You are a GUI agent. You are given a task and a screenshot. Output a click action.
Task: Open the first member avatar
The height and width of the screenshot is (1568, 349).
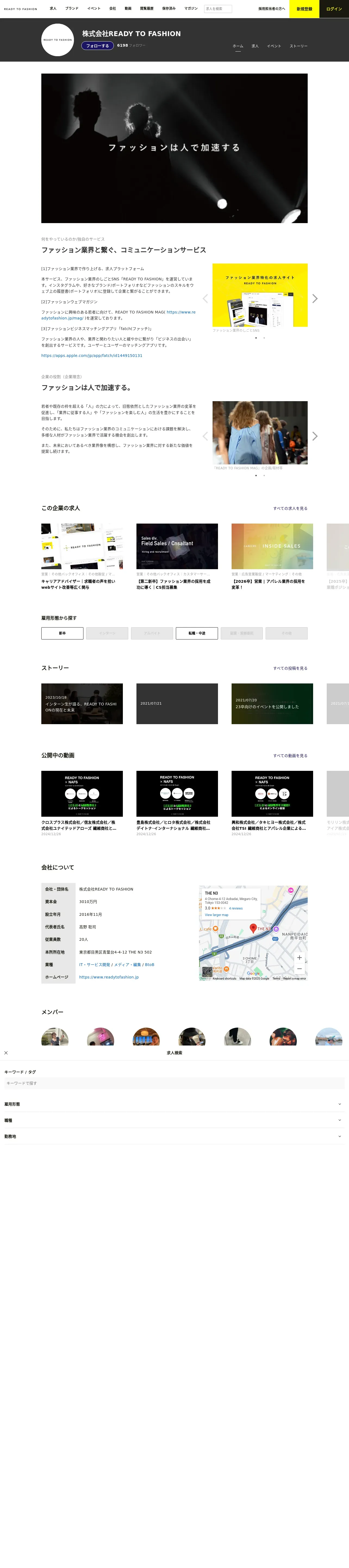coord(55,1037)
